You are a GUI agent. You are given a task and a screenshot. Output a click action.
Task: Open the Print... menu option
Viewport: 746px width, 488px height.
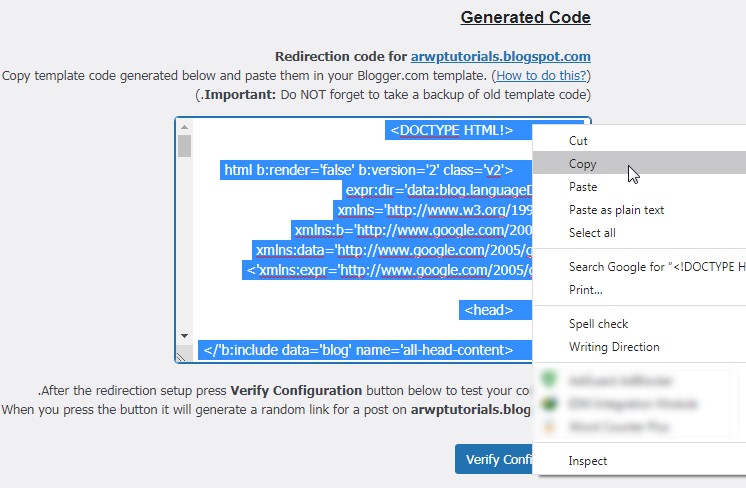586,290
